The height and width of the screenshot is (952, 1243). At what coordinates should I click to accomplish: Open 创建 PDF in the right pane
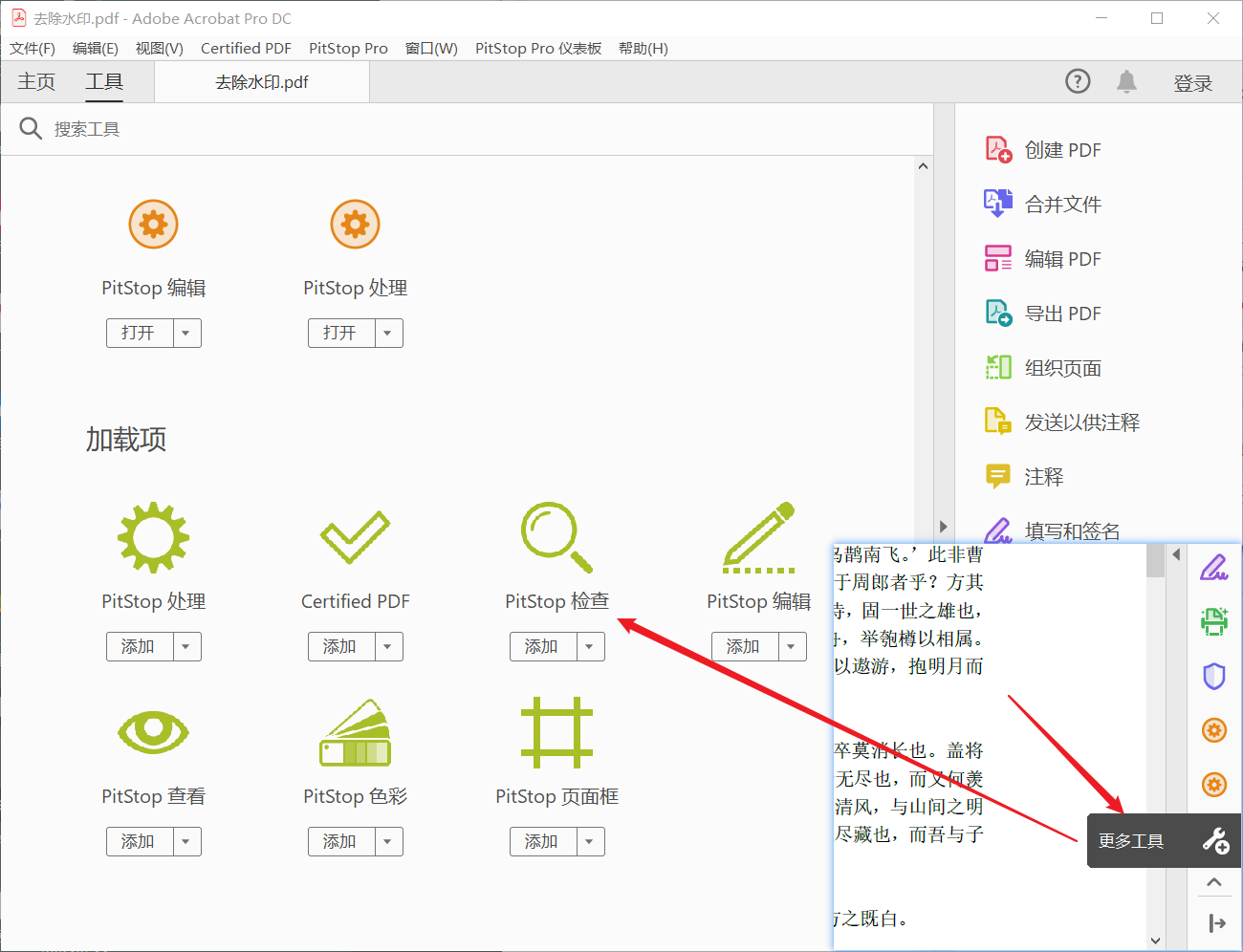tap(1043, 150)
